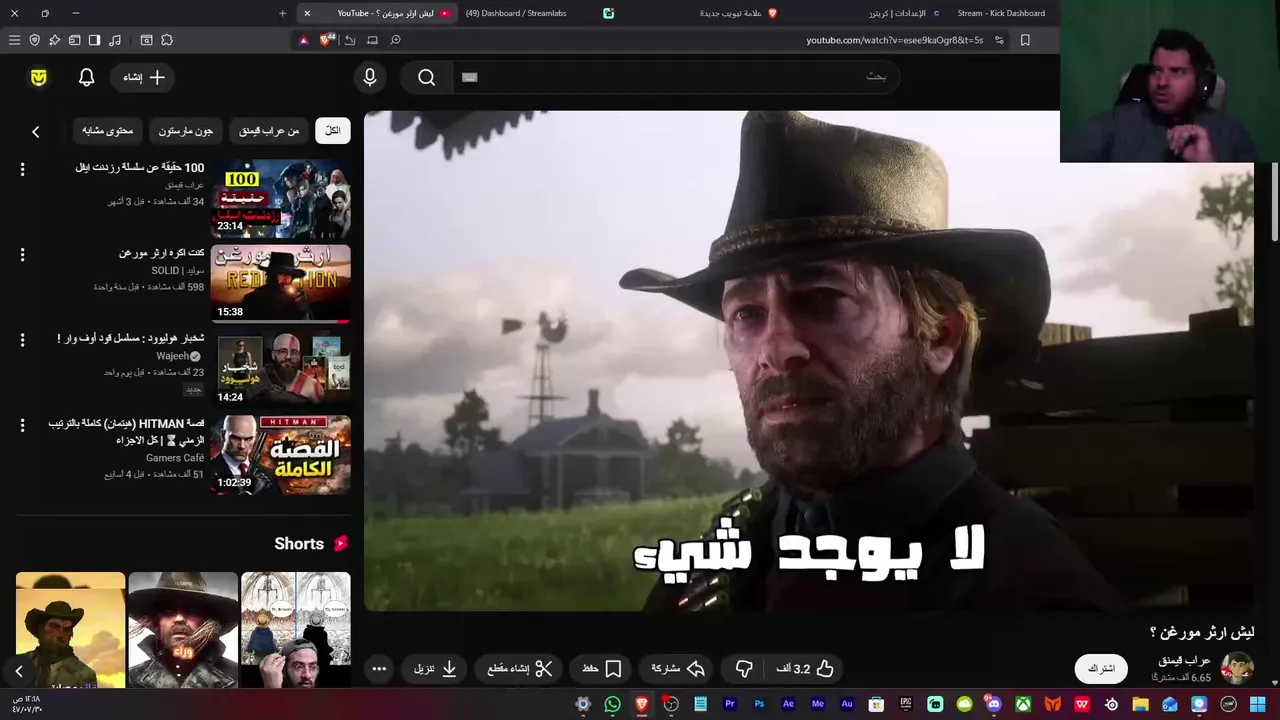
Task: Click the إنشاء create button
Action: (x=143, y=77)
